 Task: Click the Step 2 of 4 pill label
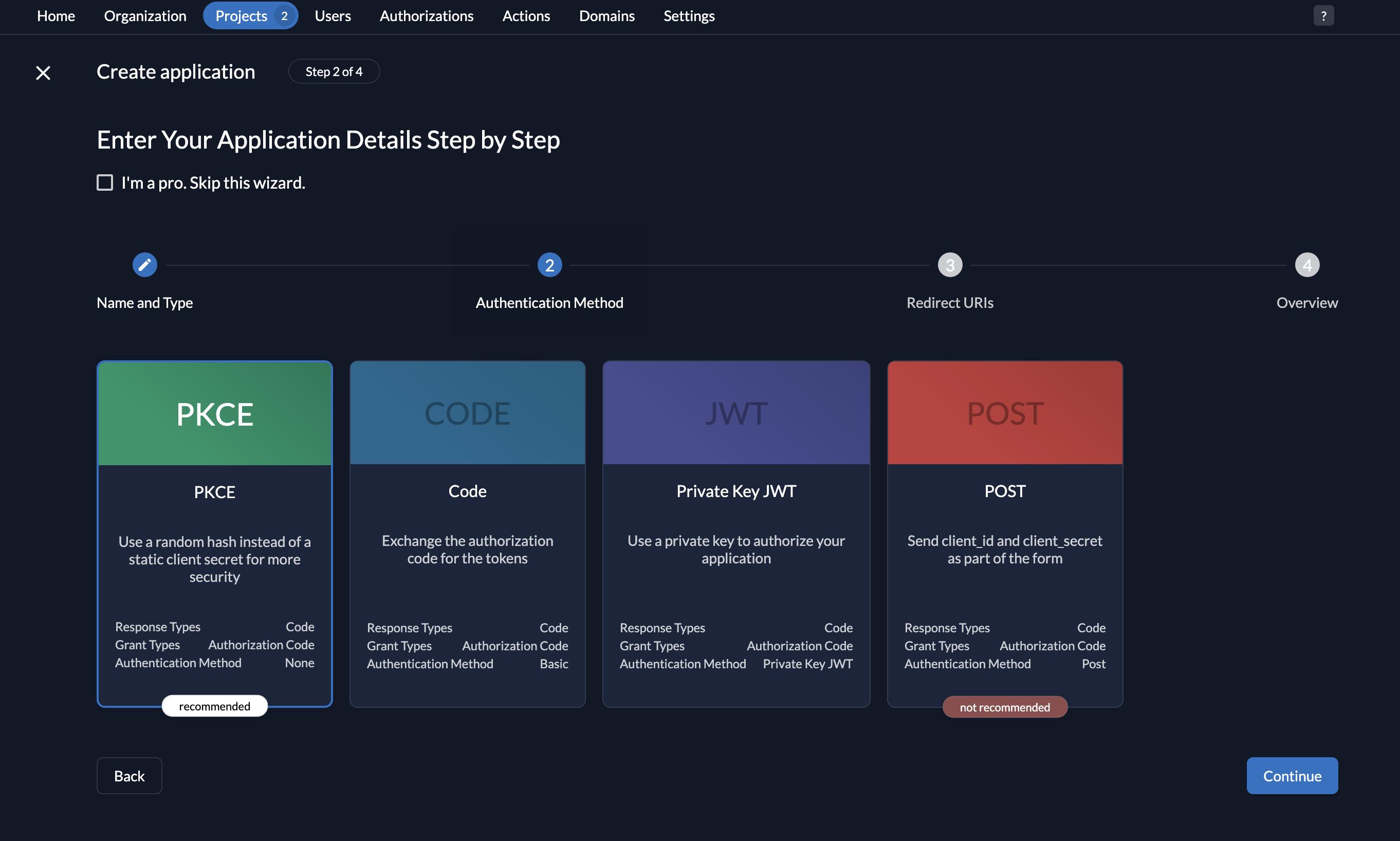[x=334, y=71]
